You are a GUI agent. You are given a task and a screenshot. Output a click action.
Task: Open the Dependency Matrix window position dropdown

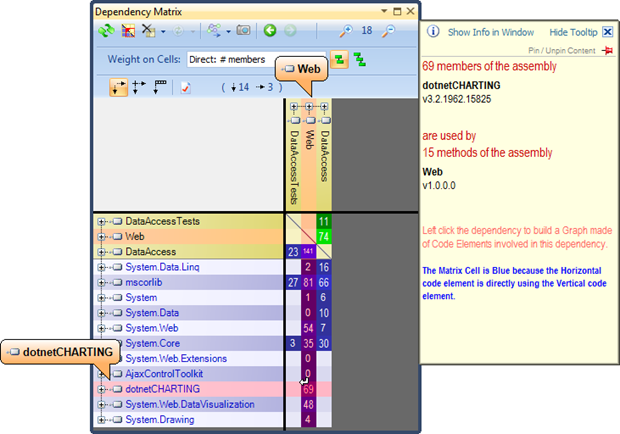[384, 11]
